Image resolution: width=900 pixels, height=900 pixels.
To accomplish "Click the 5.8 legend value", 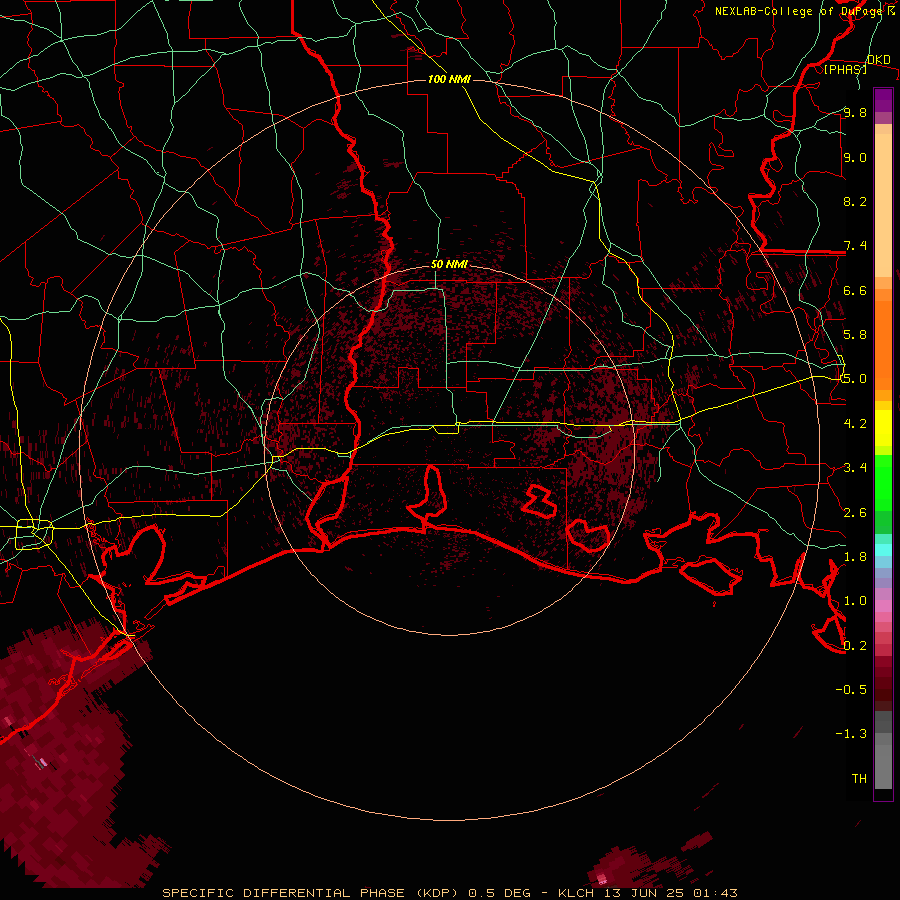I will [855, 335].
